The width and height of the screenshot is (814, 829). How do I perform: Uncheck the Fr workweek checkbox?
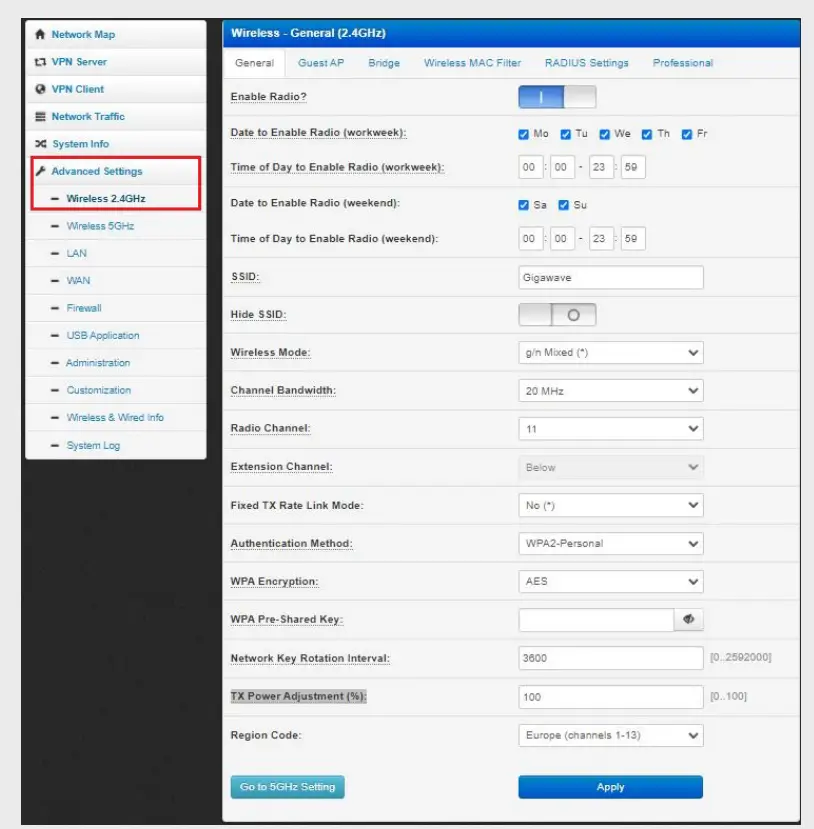[687, 134]
